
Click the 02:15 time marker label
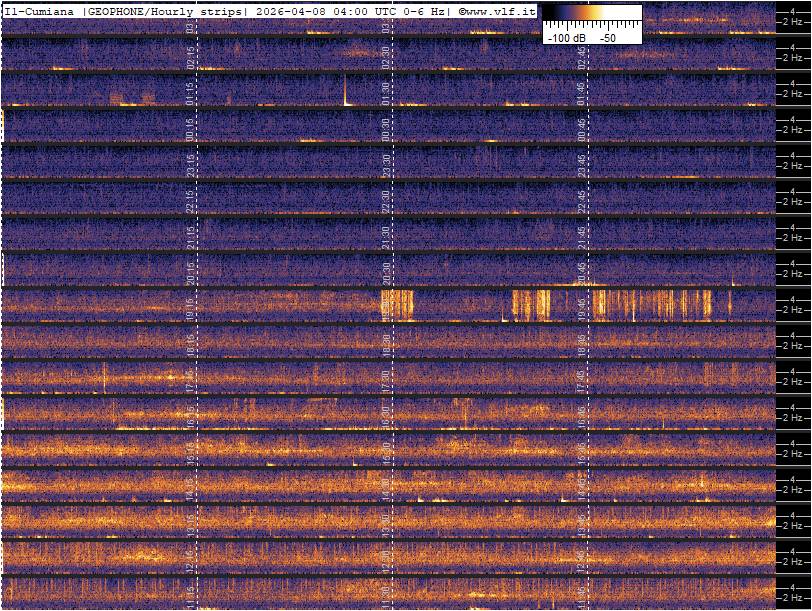(x=191, y=56)
